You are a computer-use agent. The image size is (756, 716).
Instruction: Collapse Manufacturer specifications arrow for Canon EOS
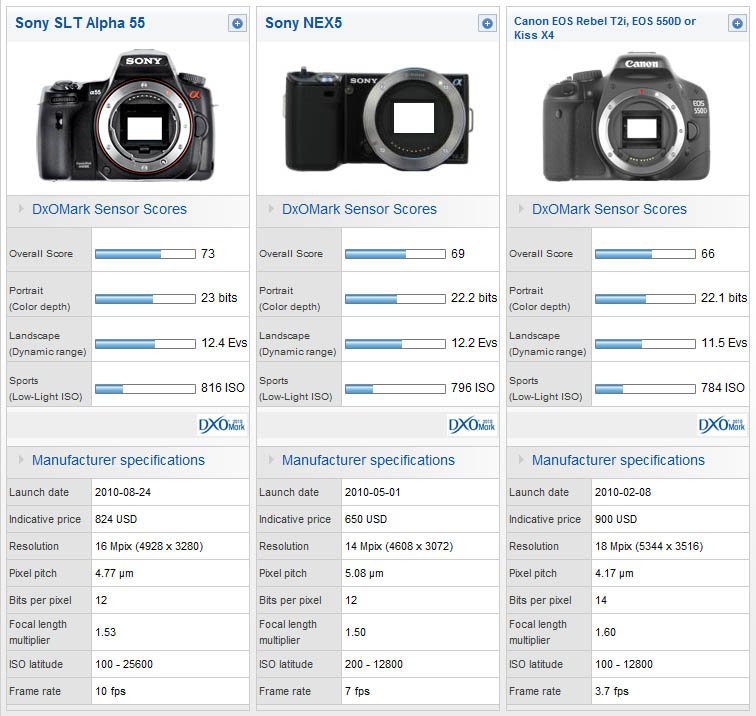(x=520, y=461)
